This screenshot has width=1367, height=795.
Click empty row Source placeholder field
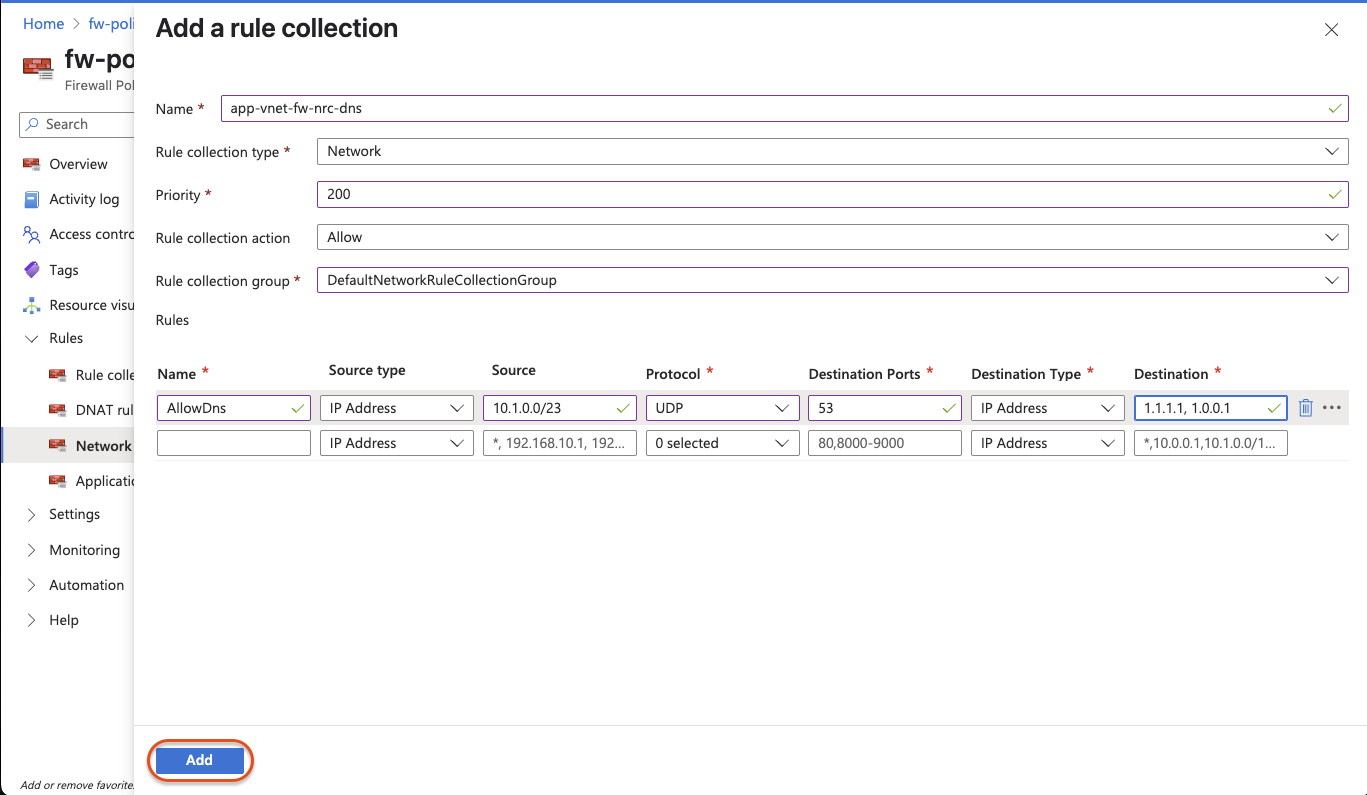[x=559, y=443]
